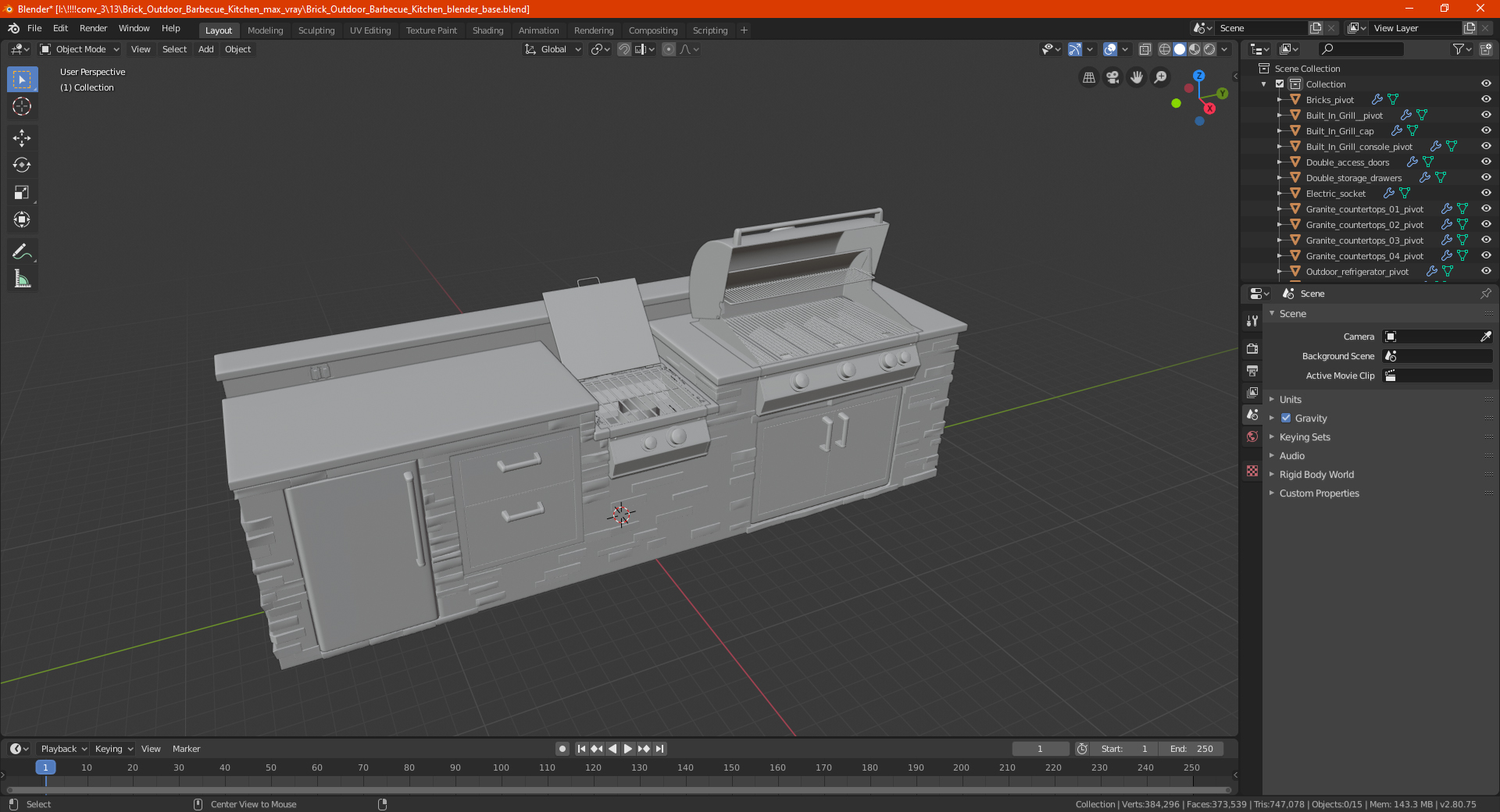The height and width of the screenshot is (812, 1500).
Task: Switch to wireframe viewport shading
Action: coord(1165,49)
